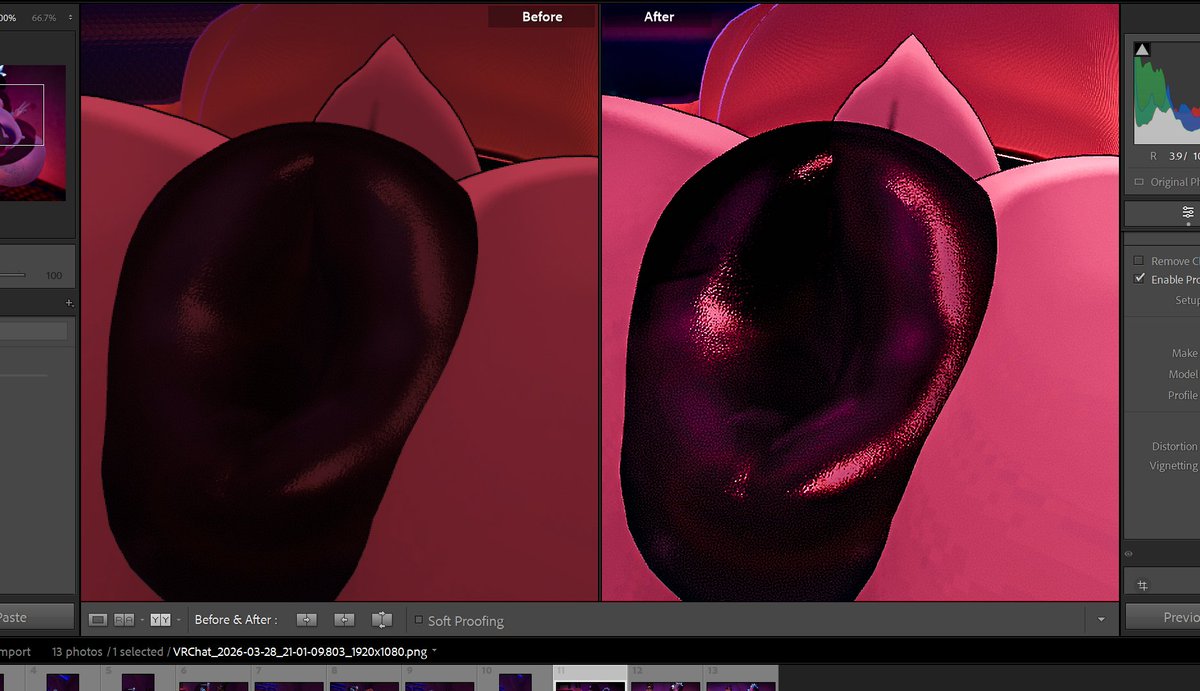Image resolution: width=1200 pixels, height=691 pixels.
Task: Click the '13 photos' count in filmstrip header
Action: (77, 651)
